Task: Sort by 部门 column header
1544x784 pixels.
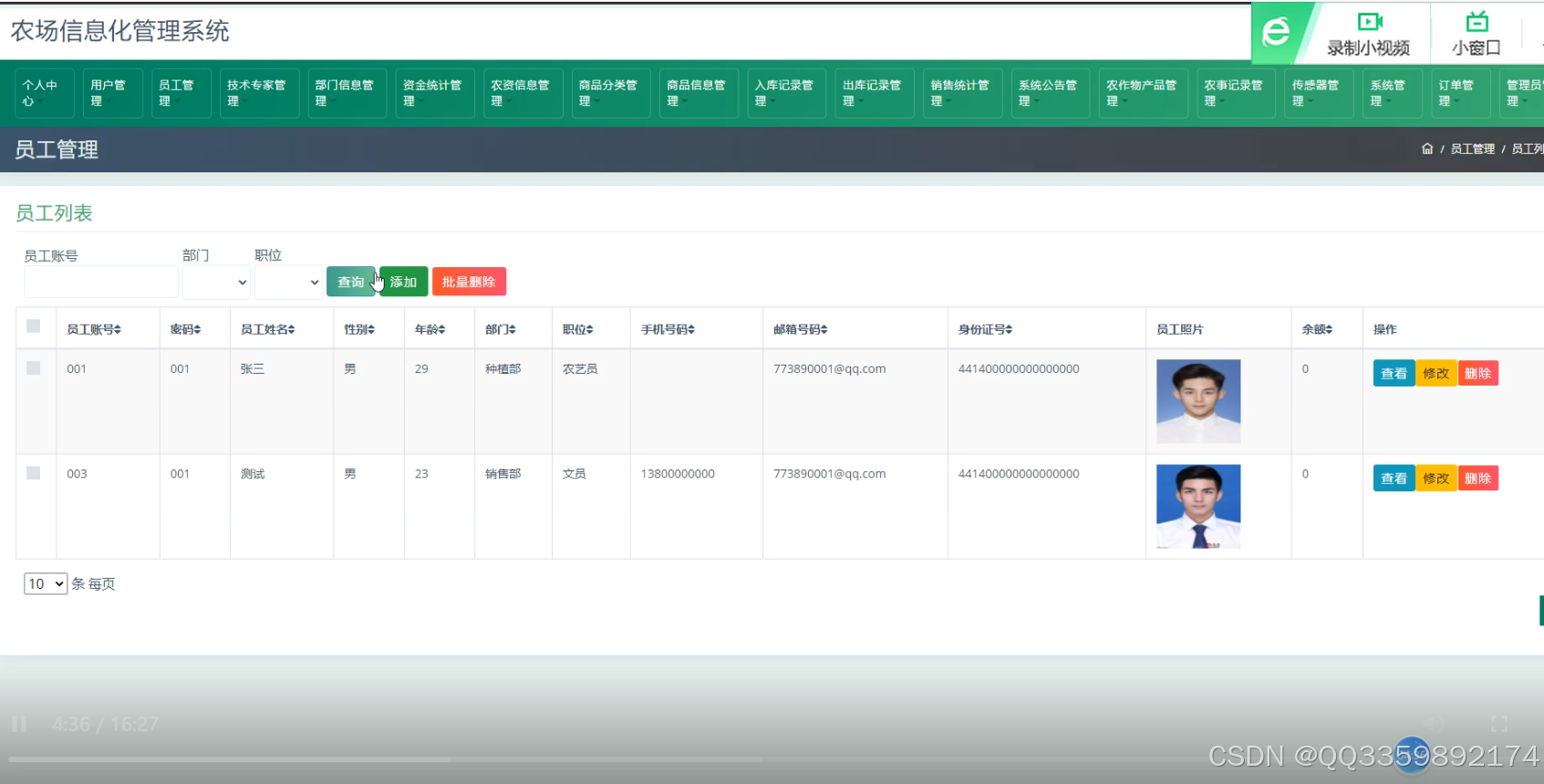Action: tap(501, 329)
